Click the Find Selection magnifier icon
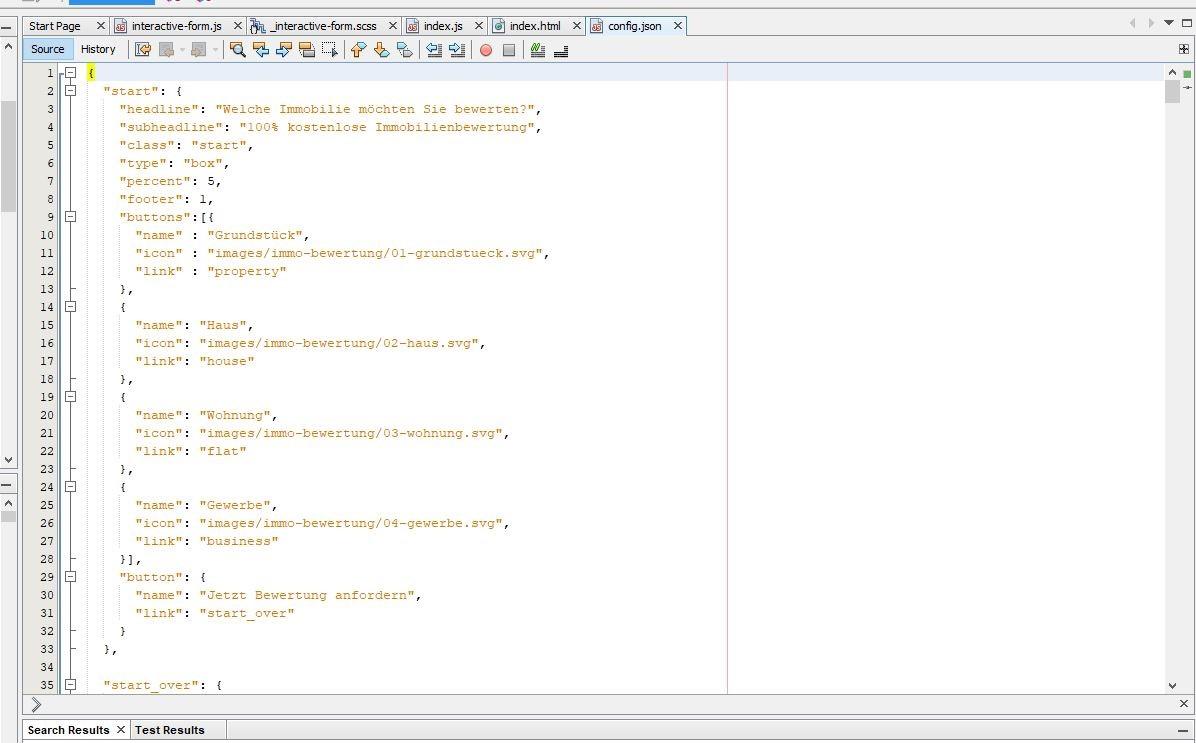1196x743 pixels. click(x=238, y=49)
